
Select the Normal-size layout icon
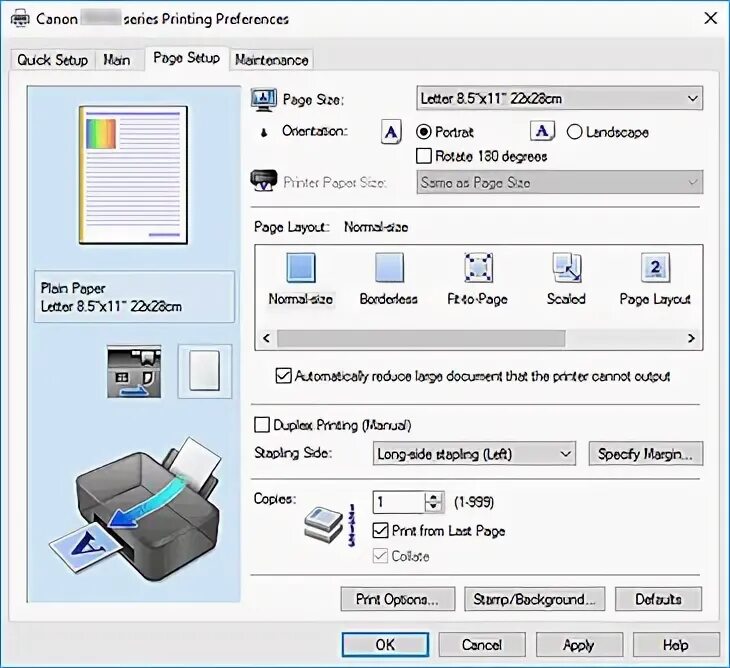pyautogui.click(x=301, y=268)
